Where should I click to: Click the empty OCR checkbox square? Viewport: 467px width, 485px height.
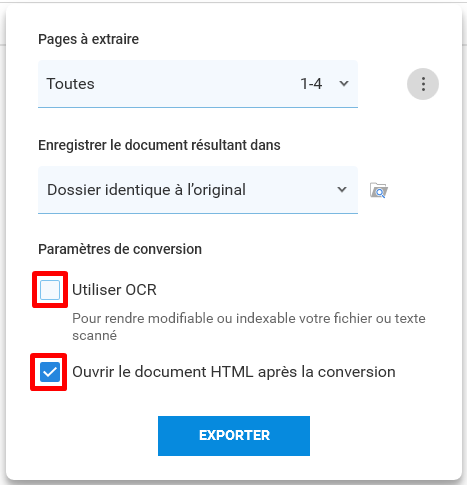tap(50, 290)
